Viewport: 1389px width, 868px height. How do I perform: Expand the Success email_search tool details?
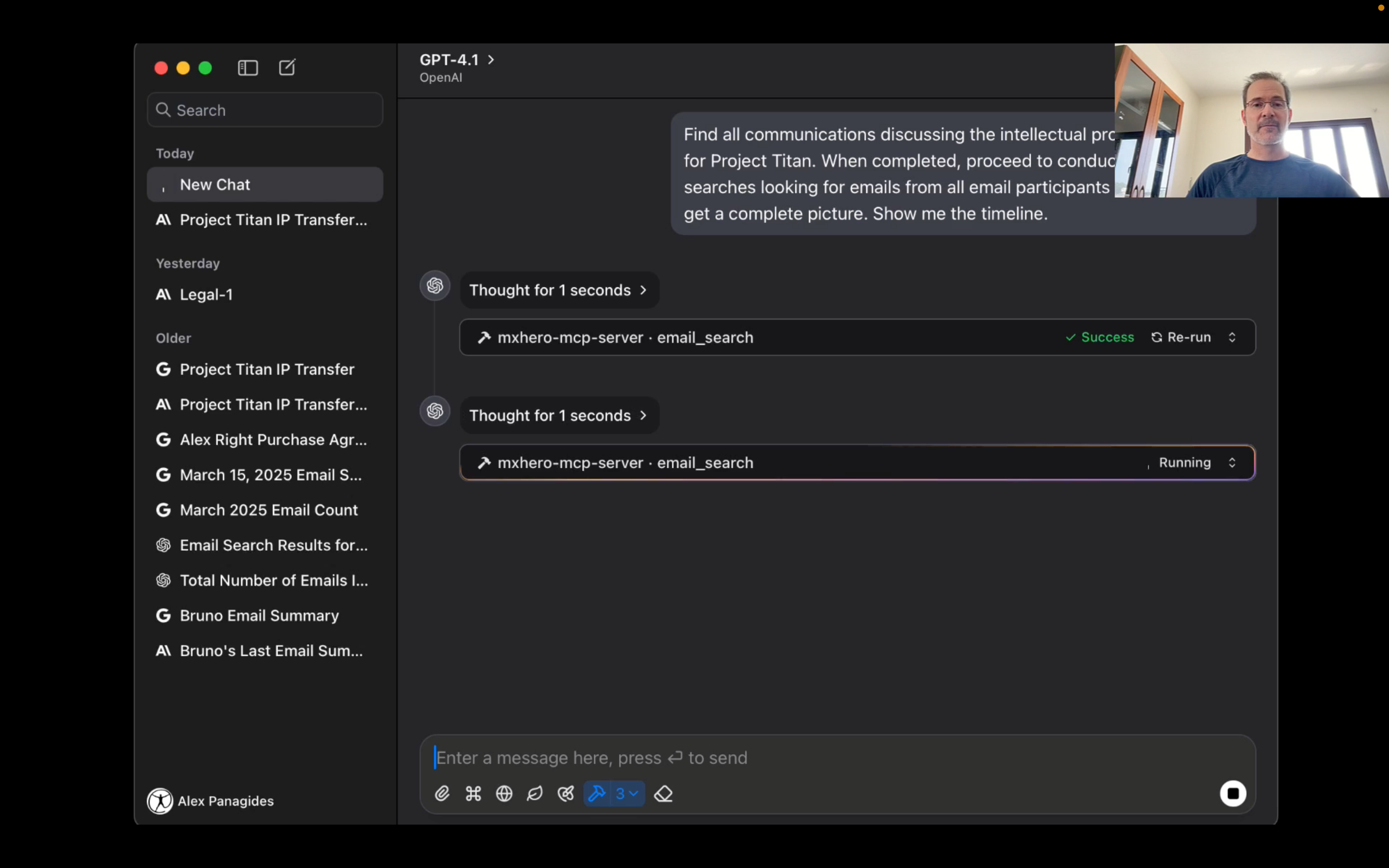coord(1232,337)
